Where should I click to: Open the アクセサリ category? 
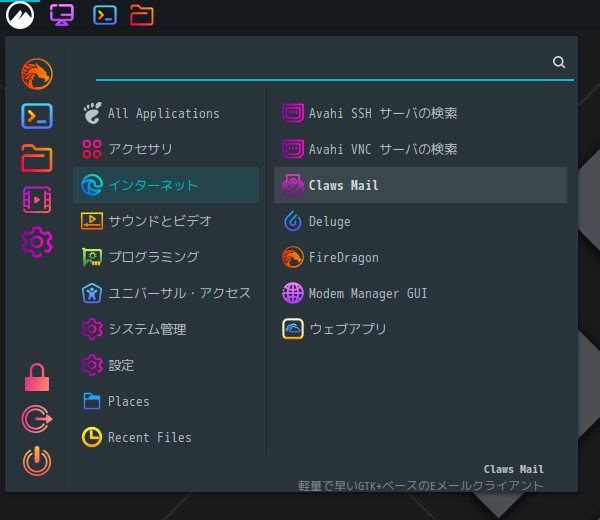166,149
